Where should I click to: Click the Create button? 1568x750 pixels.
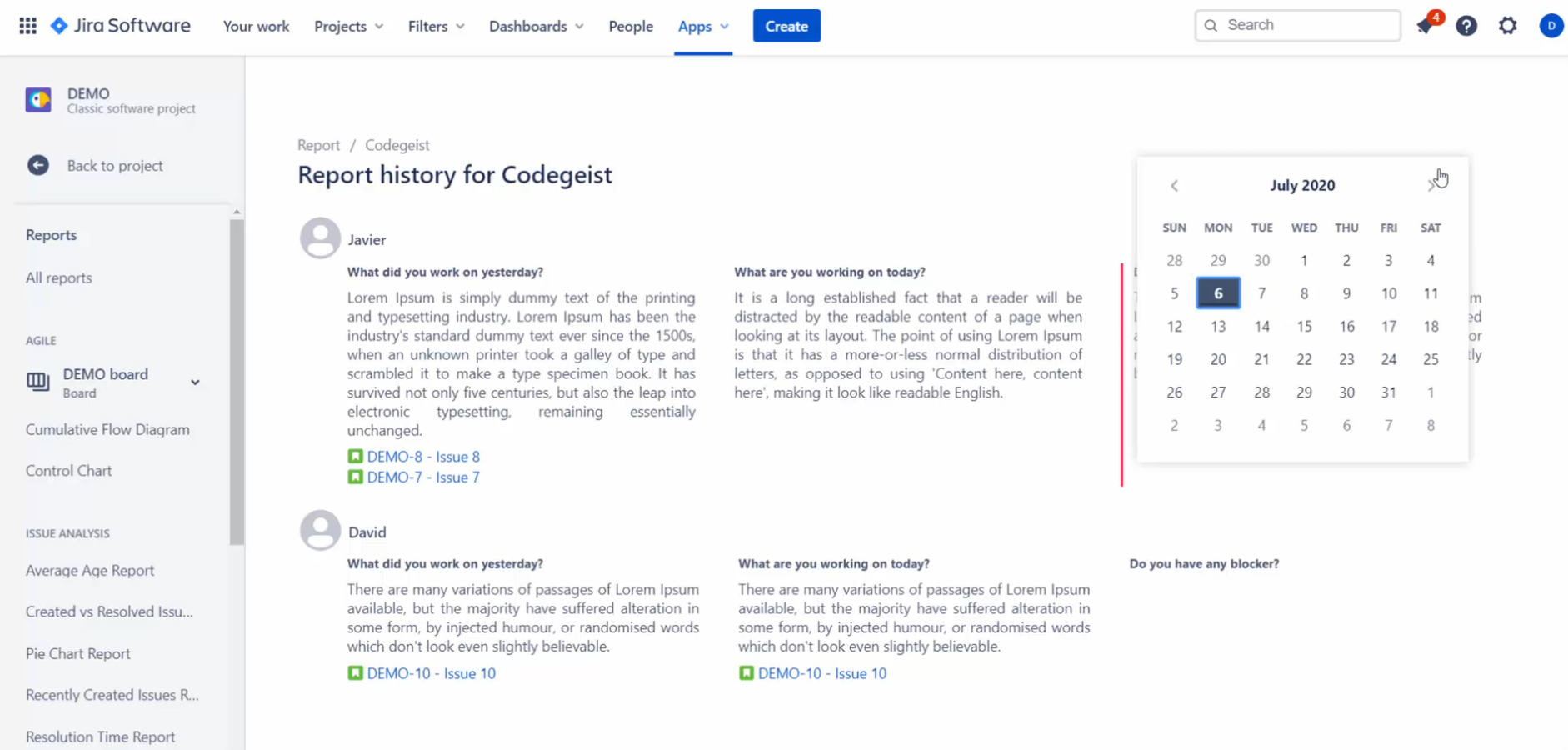tap(786, 26)
